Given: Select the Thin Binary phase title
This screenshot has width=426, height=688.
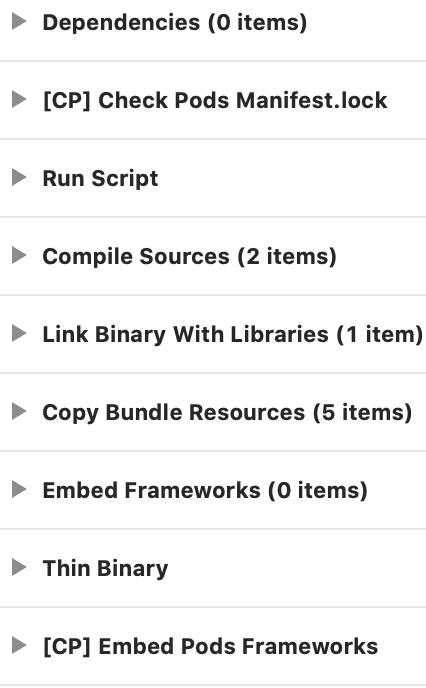Looking at the screenshot, I should tap(105, 569).
